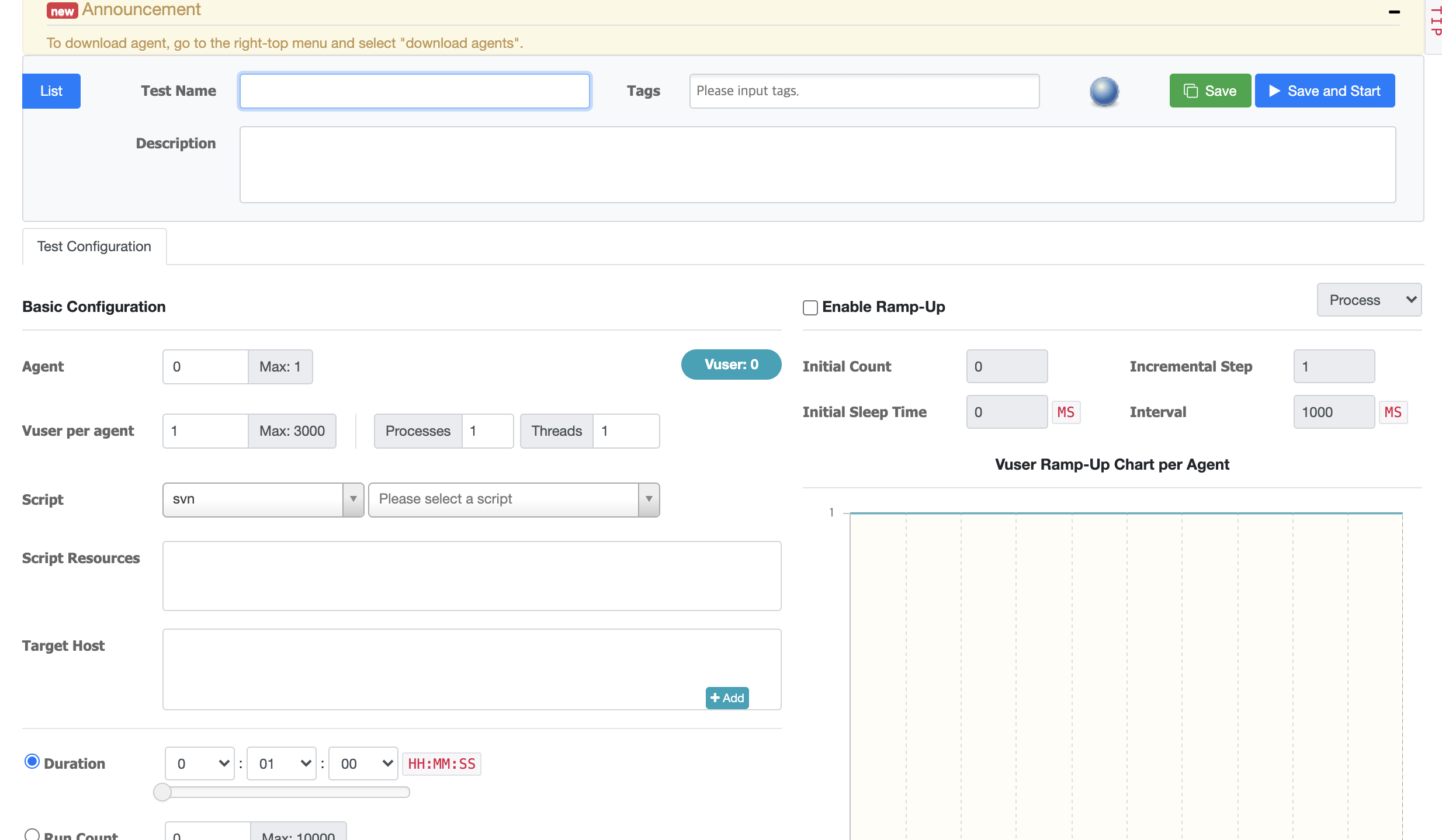This screenshot has width=1442, height=840.
Task: Click the Vuser count badge
Action: point(731,365)
